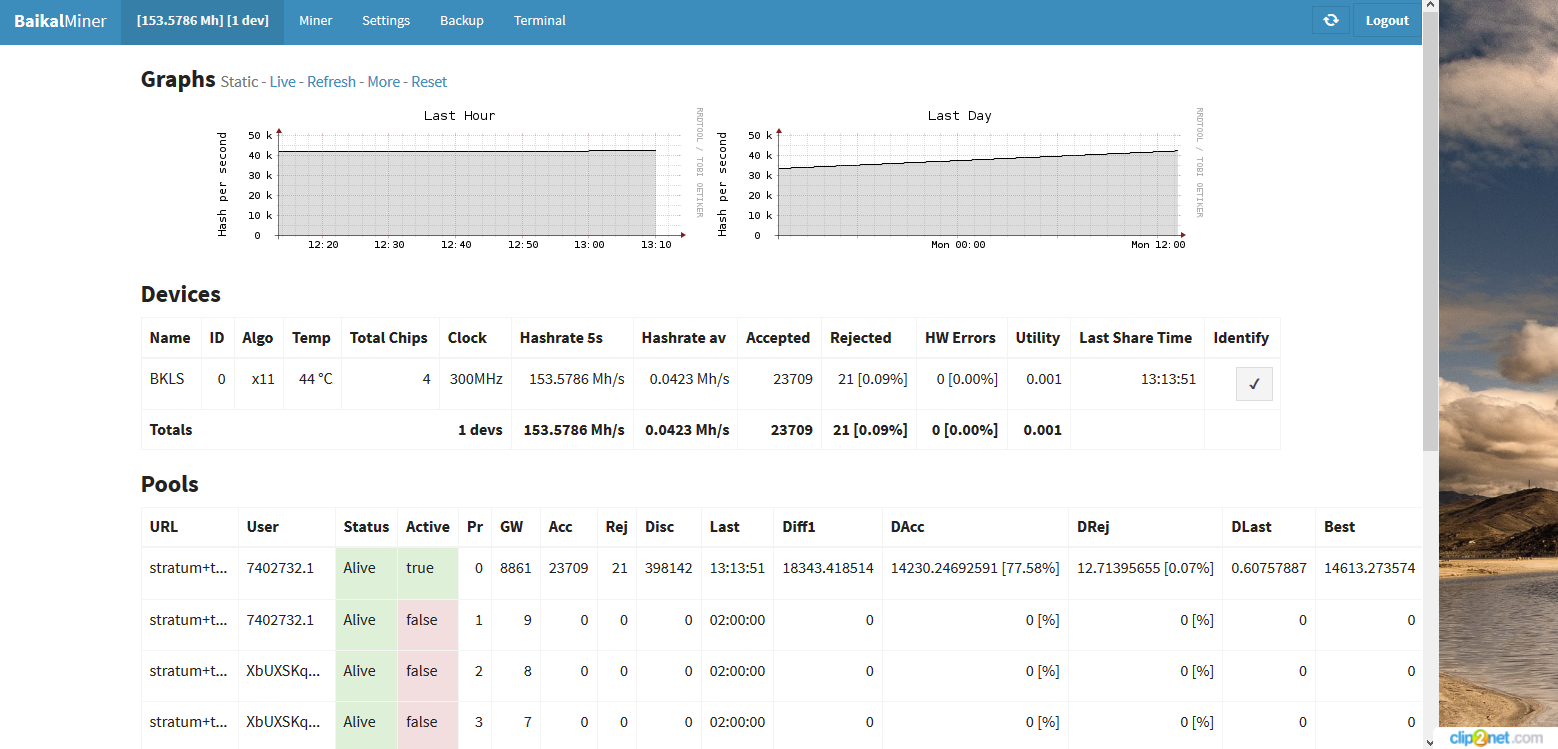Open the Settings menu tab

[386, 21]
